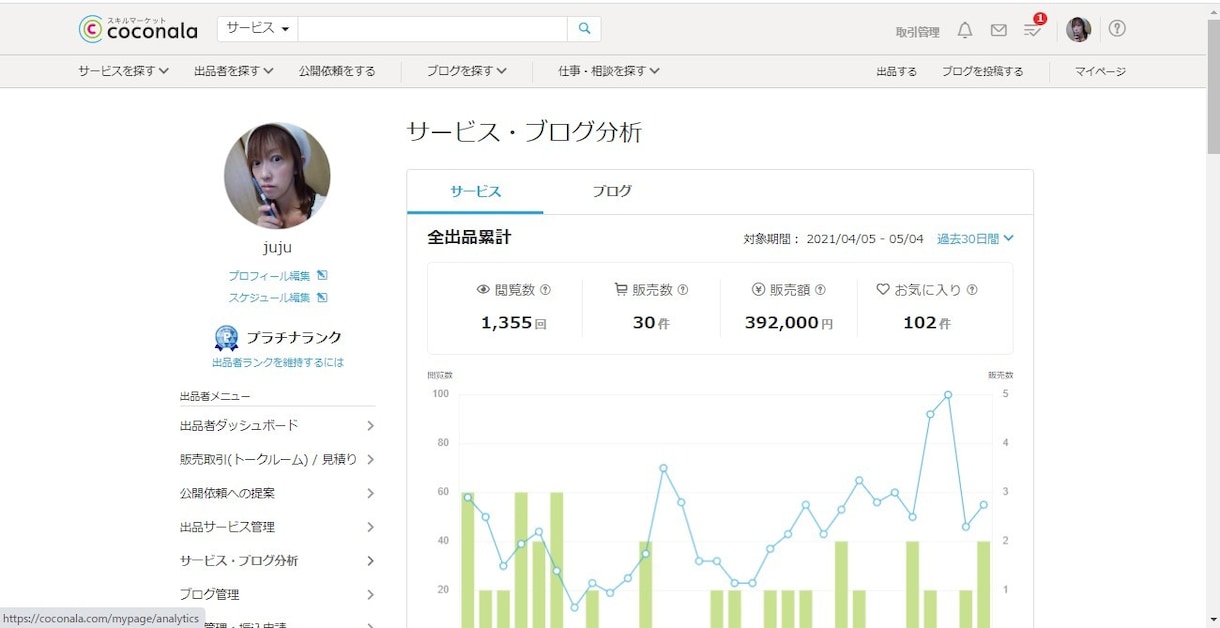Click the search magnifier button
1220x628 pixels.
click(x=584, y=29)
